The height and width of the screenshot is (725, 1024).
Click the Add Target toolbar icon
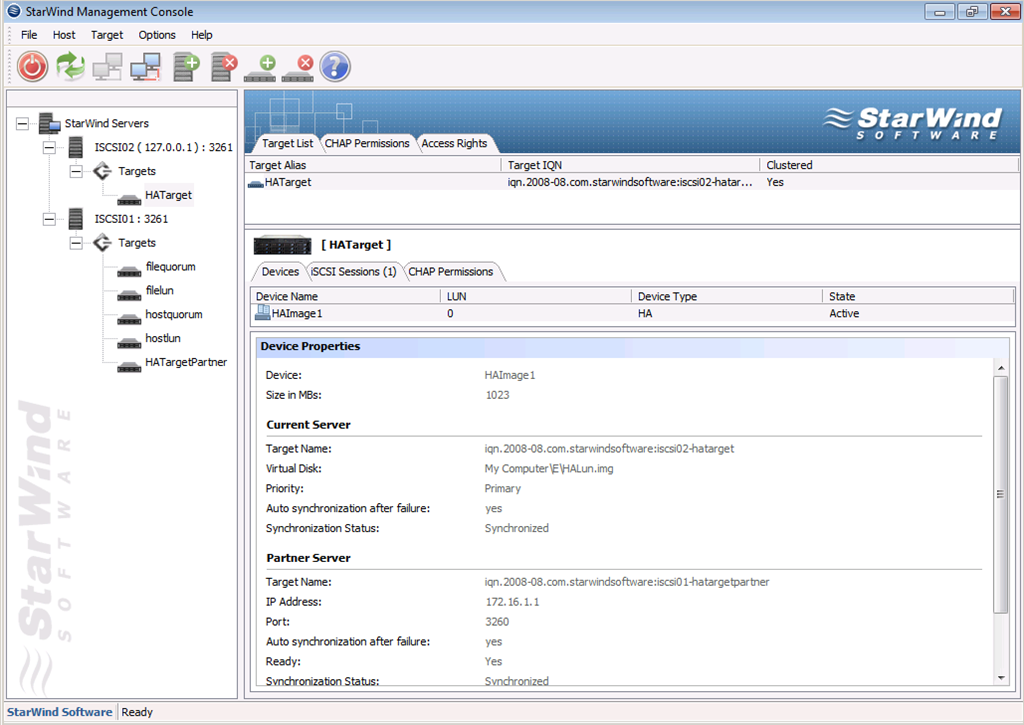pyautogui.click(x=260, y=69)
